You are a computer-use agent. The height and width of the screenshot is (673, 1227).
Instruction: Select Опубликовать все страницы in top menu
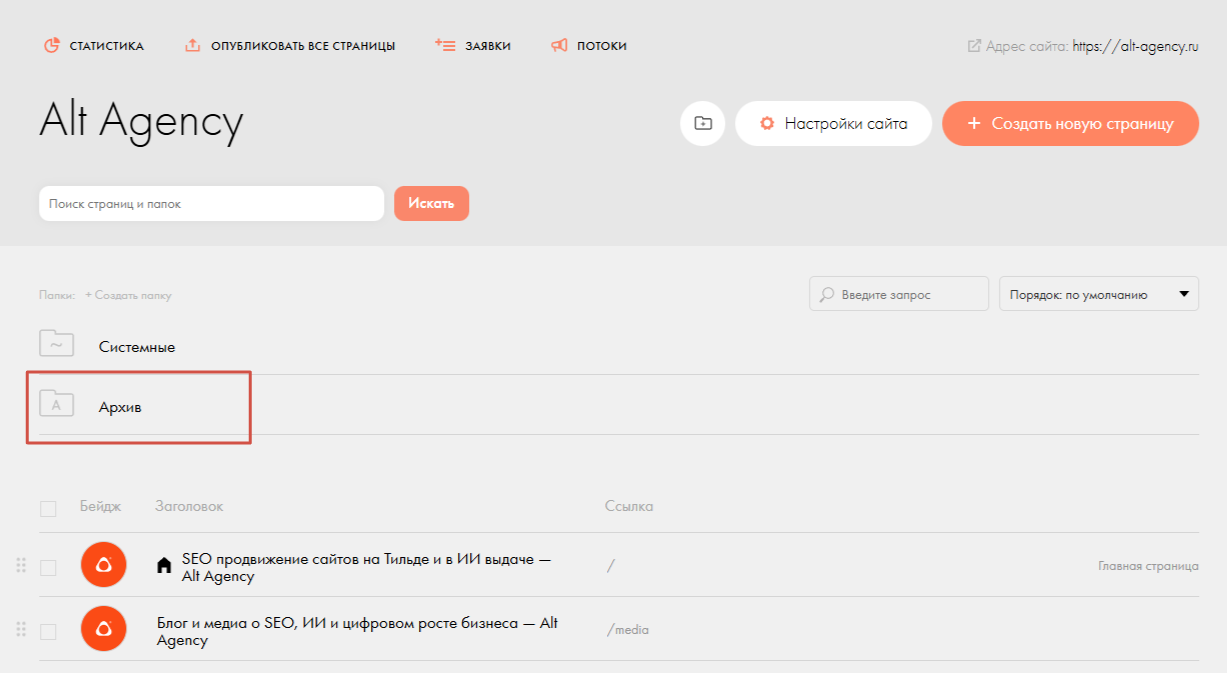coord(303,46)
